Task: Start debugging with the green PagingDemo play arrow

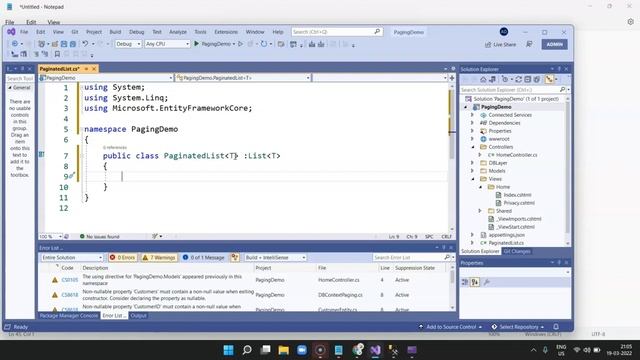Action: tap(196, 44)
